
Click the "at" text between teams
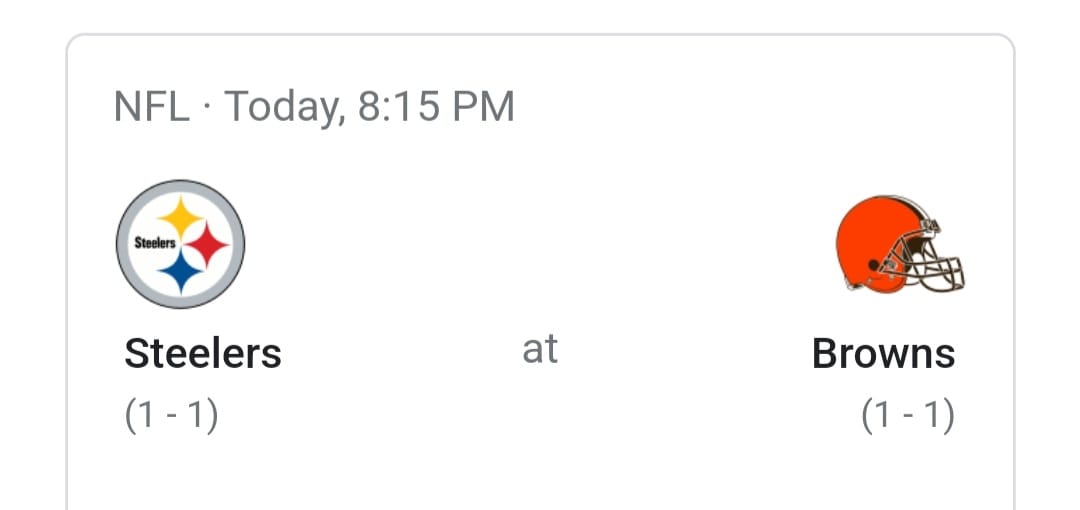coord(540,349)
